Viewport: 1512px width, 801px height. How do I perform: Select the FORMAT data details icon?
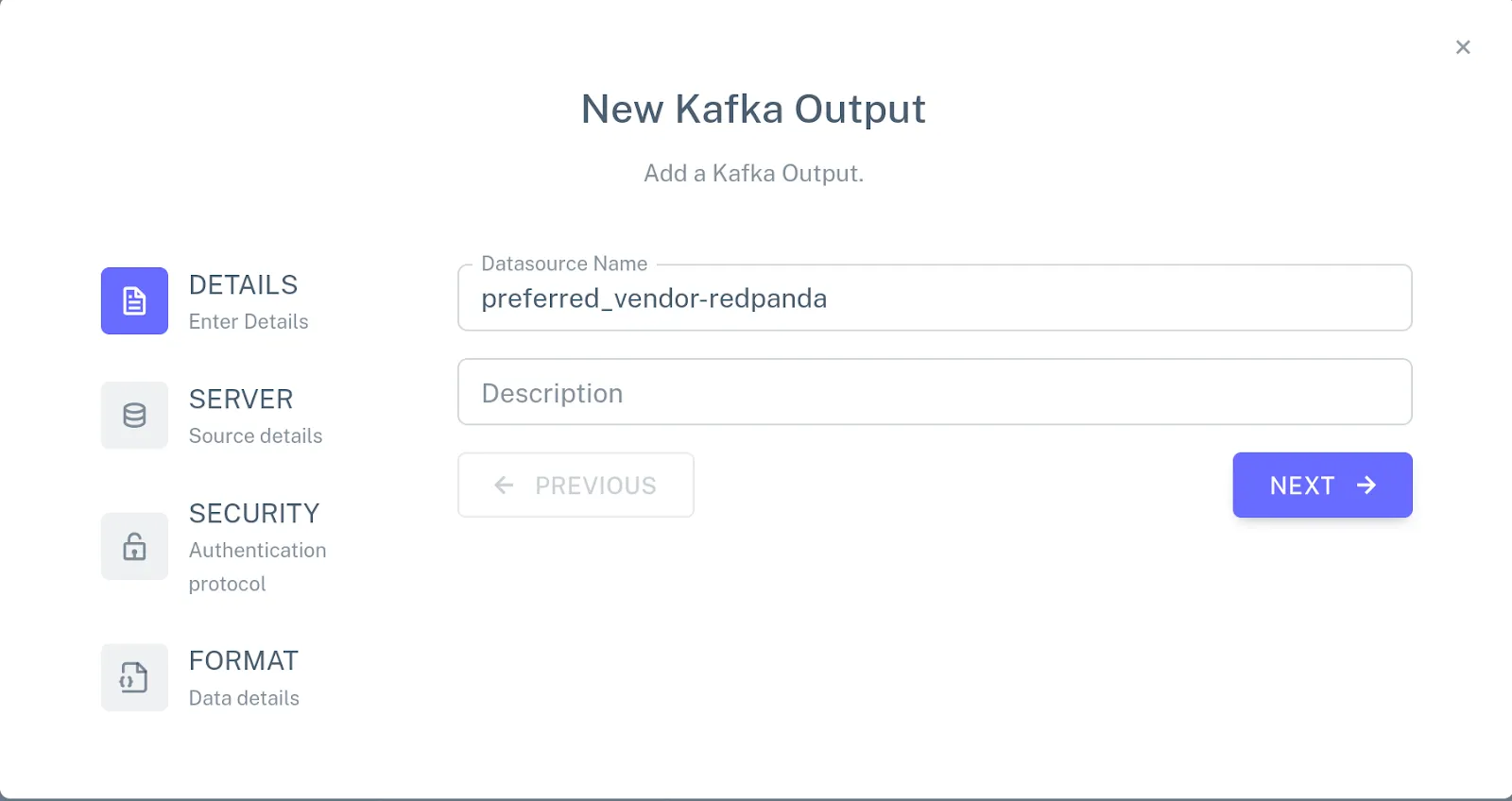pyautogui.click(x=133, y=677)
